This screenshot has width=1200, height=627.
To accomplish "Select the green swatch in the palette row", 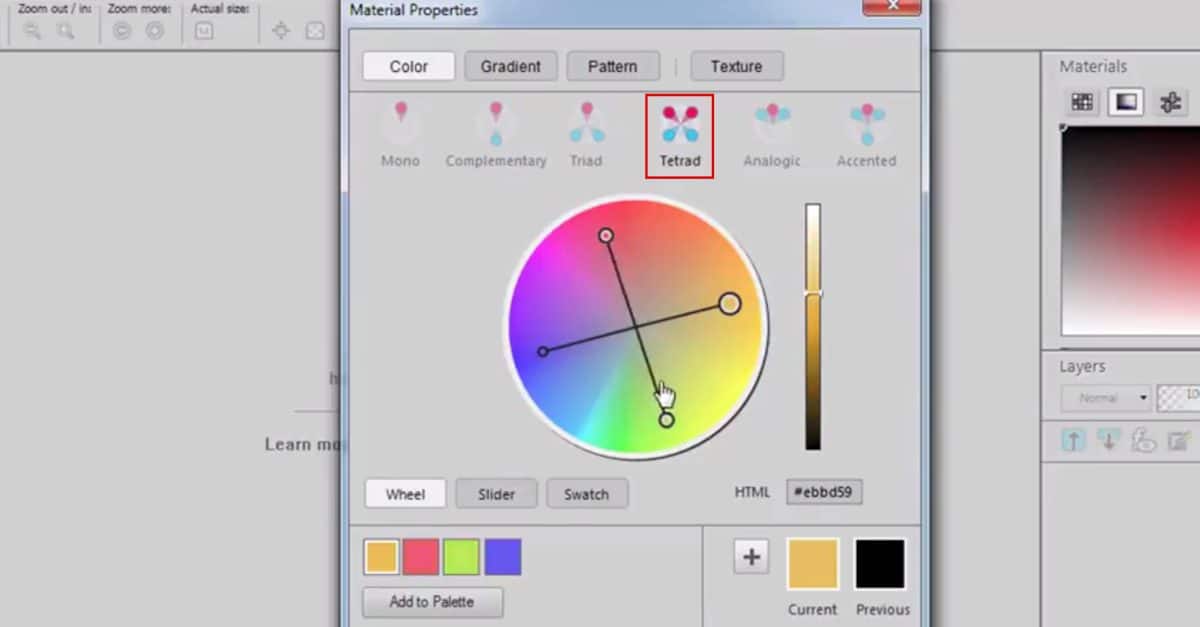I will [462, 557].
